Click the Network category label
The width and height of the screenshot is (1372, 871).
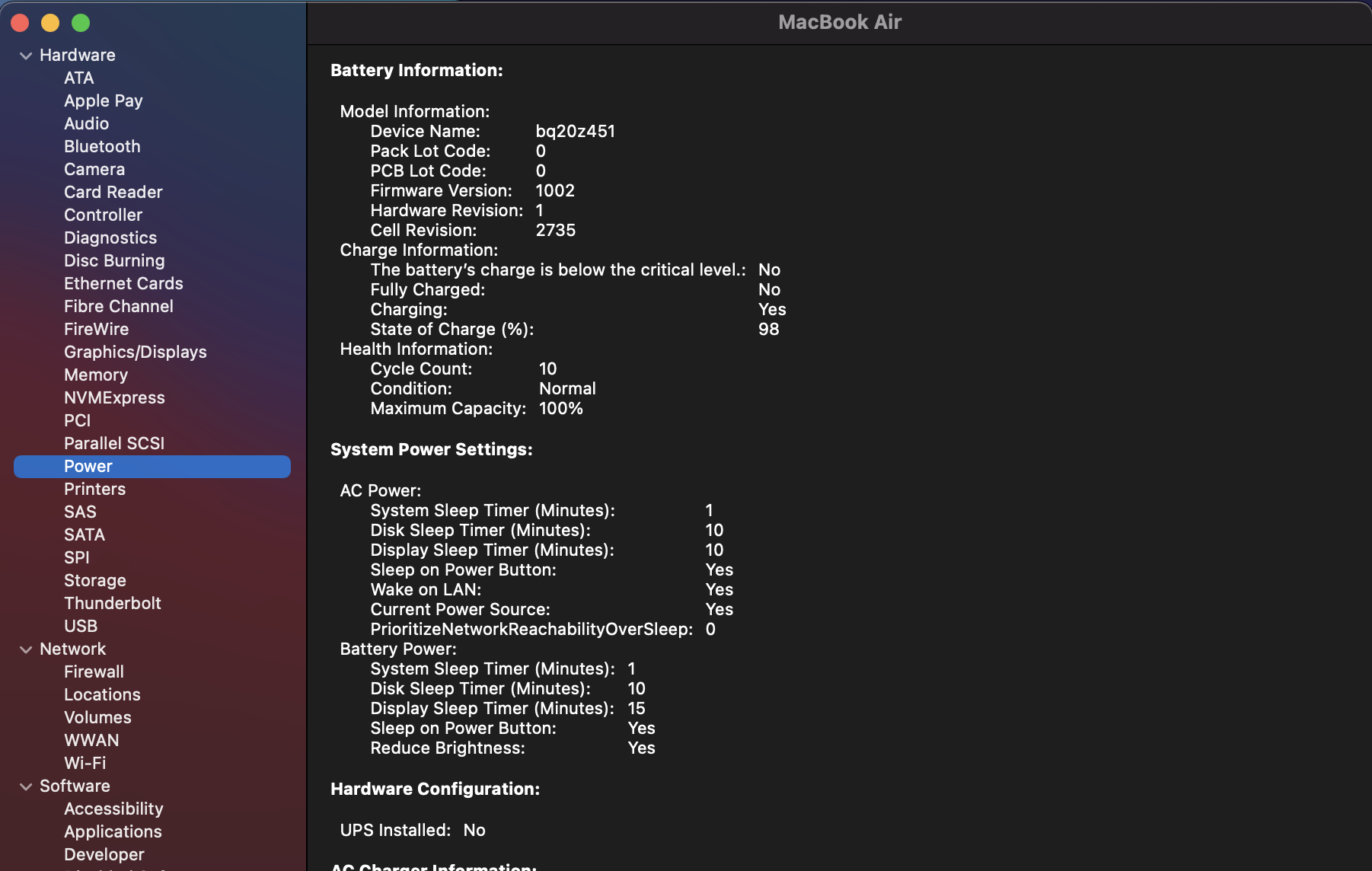[73, 649]
